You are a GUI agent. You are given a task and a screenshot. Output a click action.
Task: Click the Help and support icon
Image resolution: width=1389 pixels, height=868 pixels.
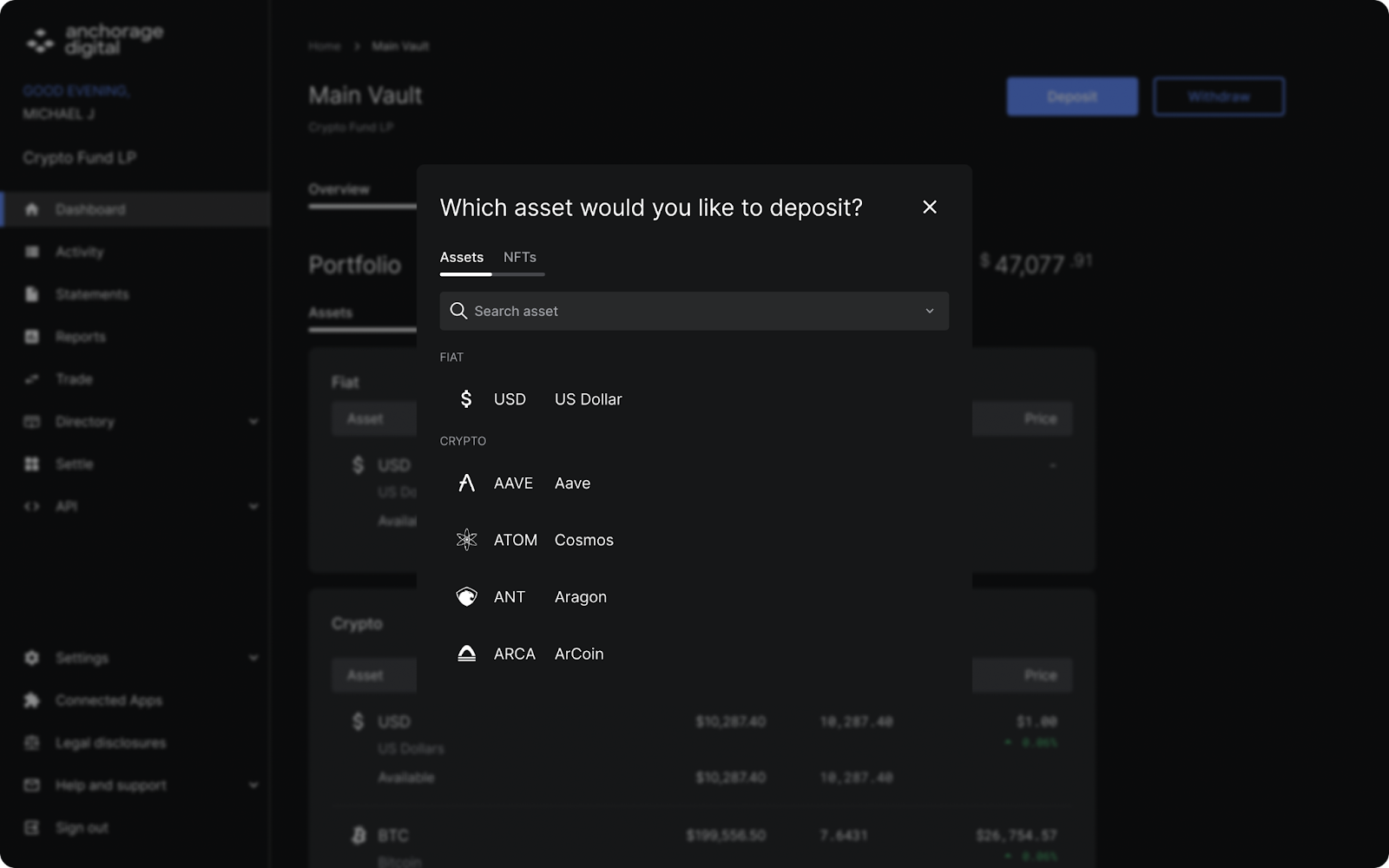point(32,786)
